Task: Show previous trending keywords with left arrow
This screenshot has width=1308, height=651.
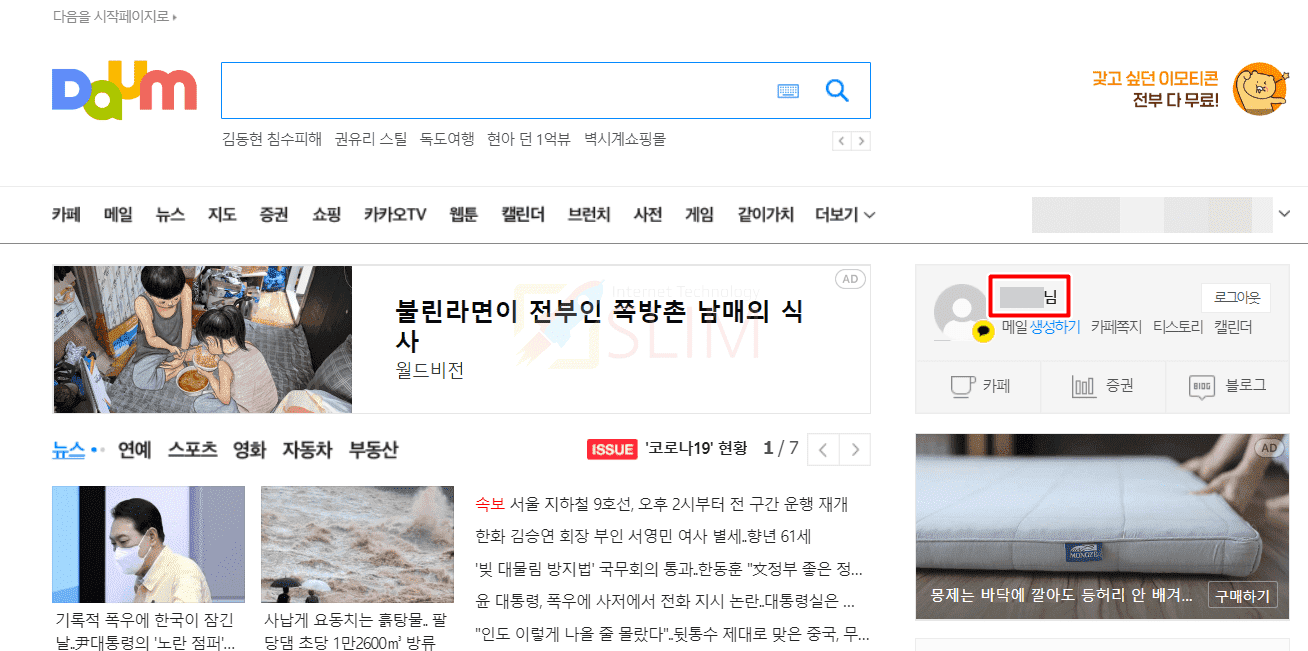Action: tap(842, 141)
